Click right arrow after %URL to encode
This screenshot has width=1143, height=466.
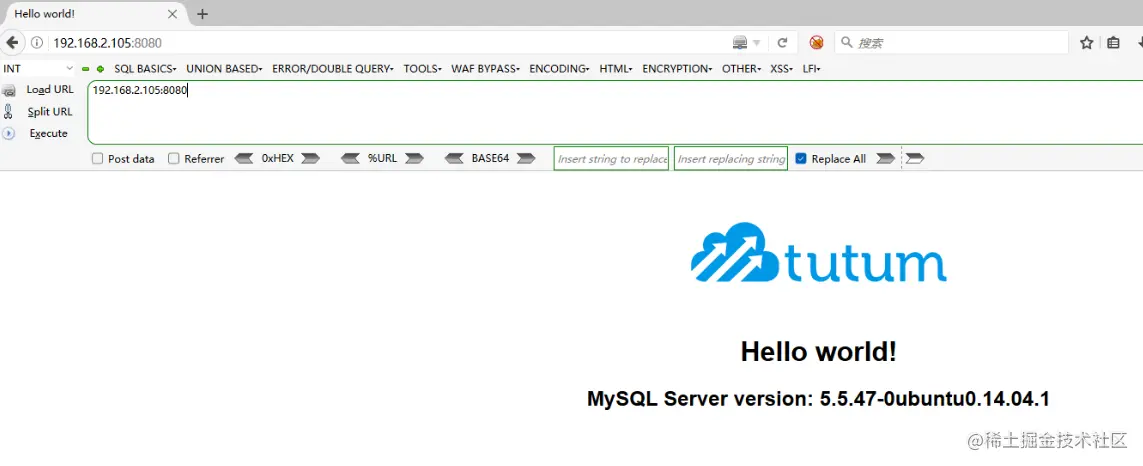tap(414, 158)
